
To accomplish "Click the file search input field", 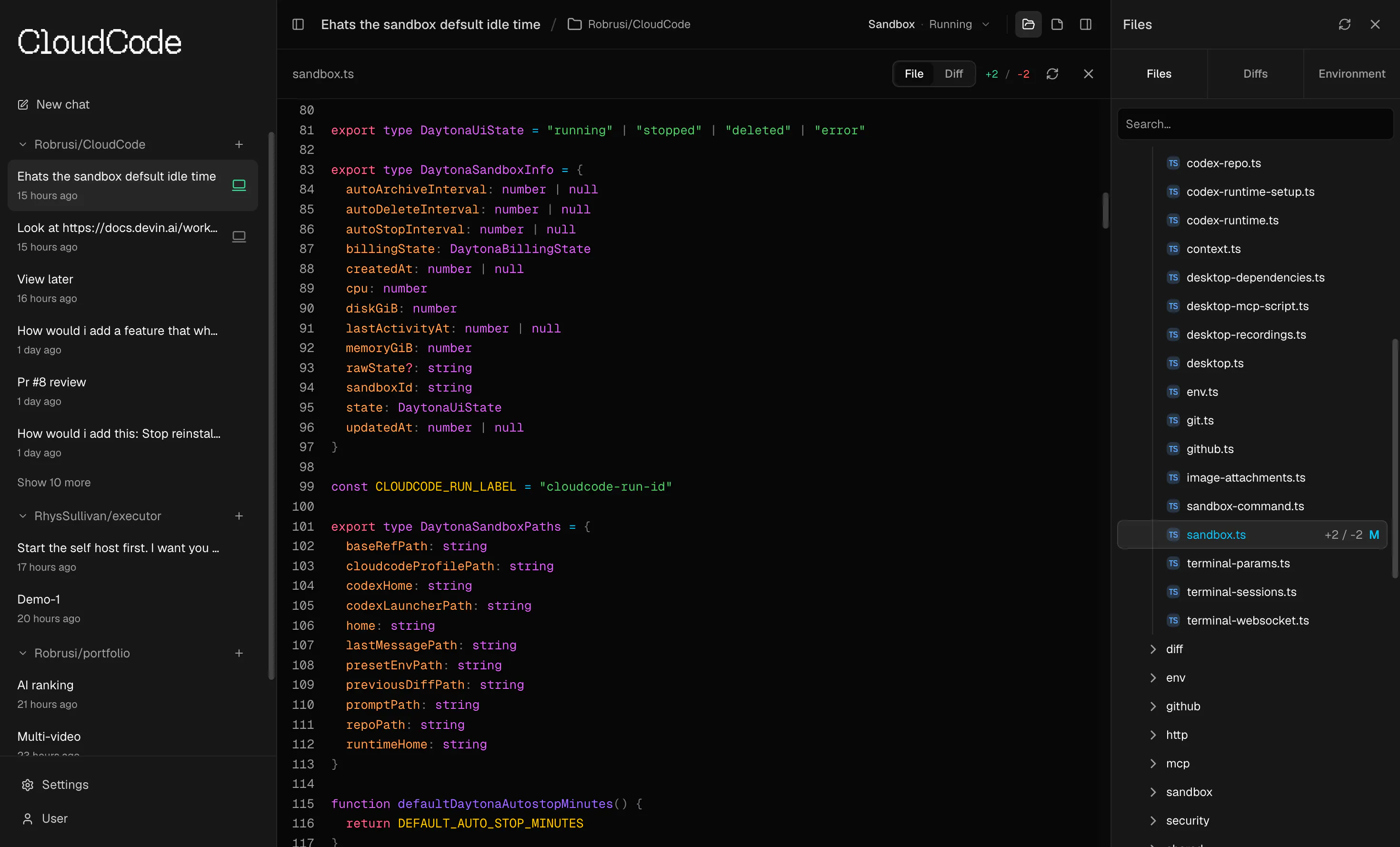I will pyautogui.click(x=1255, y=124).
